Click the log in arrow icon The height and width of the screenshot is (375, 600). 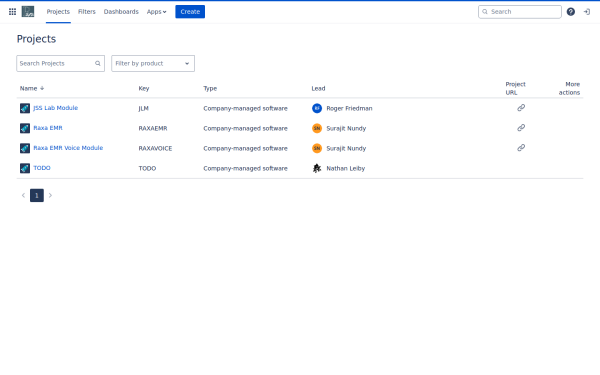(x=587, y=12)
